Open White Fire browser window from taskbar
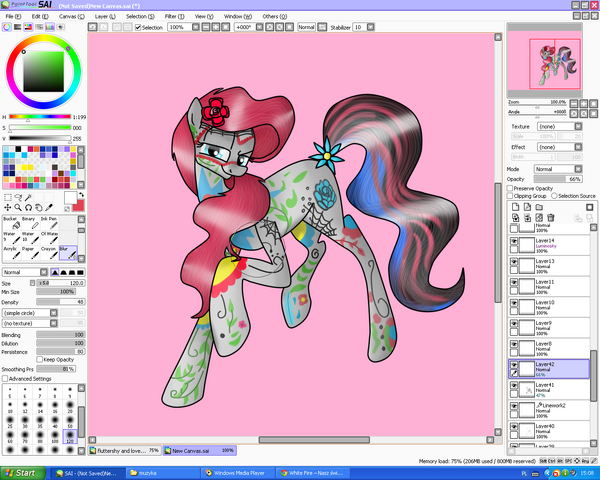 313,473
